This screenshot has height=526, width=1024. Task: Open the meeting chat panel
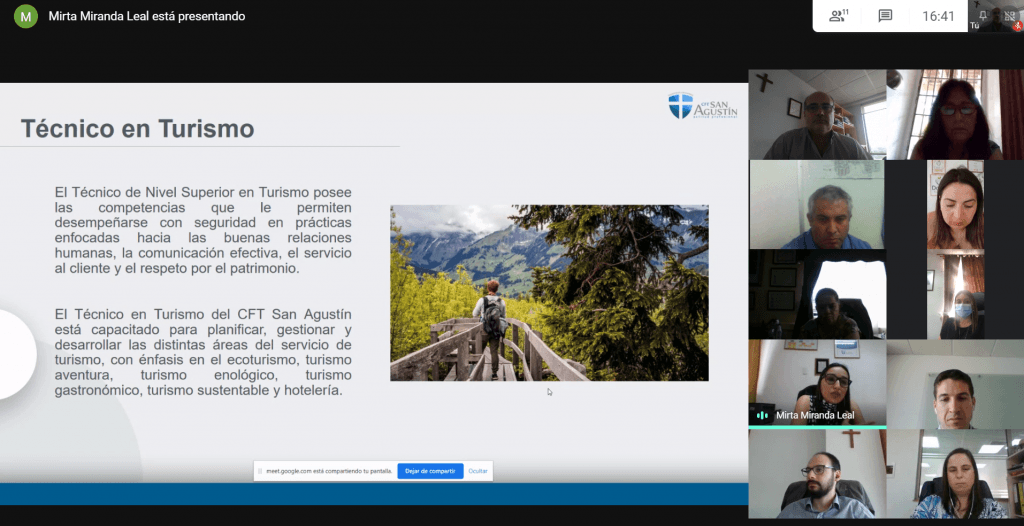[x=885, y=16]
